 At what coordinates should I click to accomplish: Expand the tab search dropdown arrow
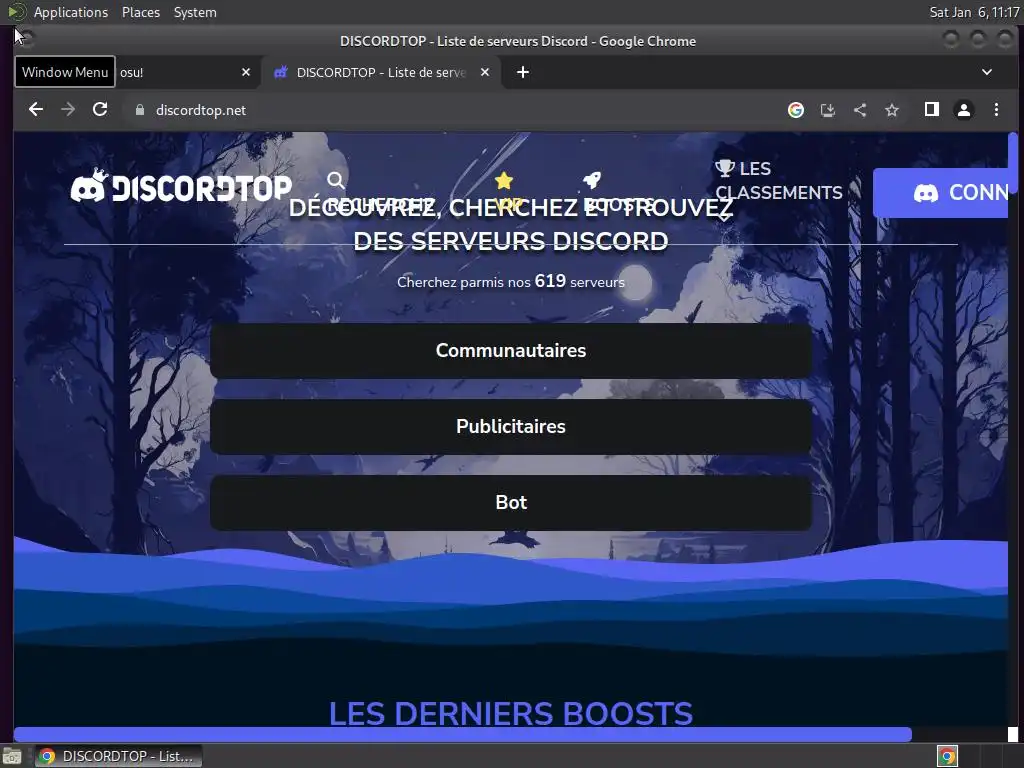[x=987, y=72]
